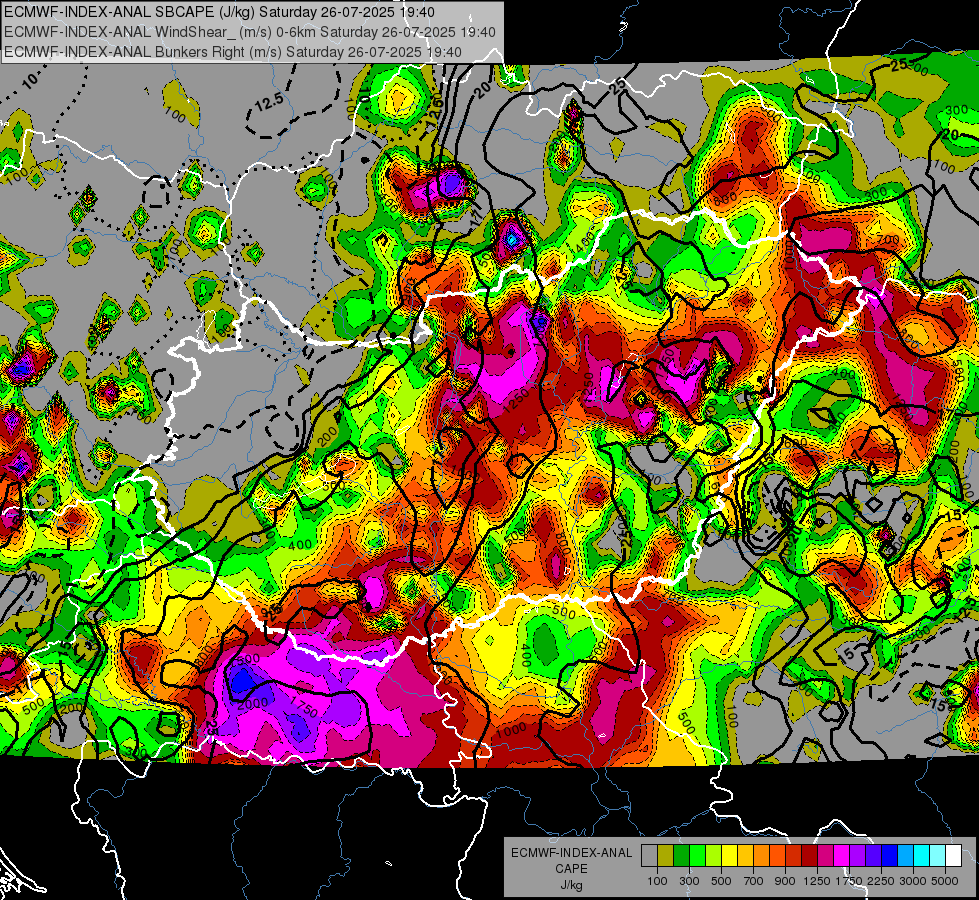Select the Bunkers Right title line

(x=233, y=52)
